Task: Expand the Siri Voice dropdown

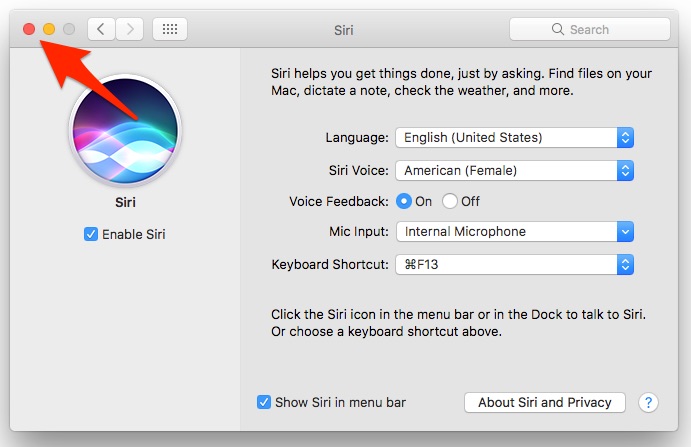Action: tap(515, 170)
